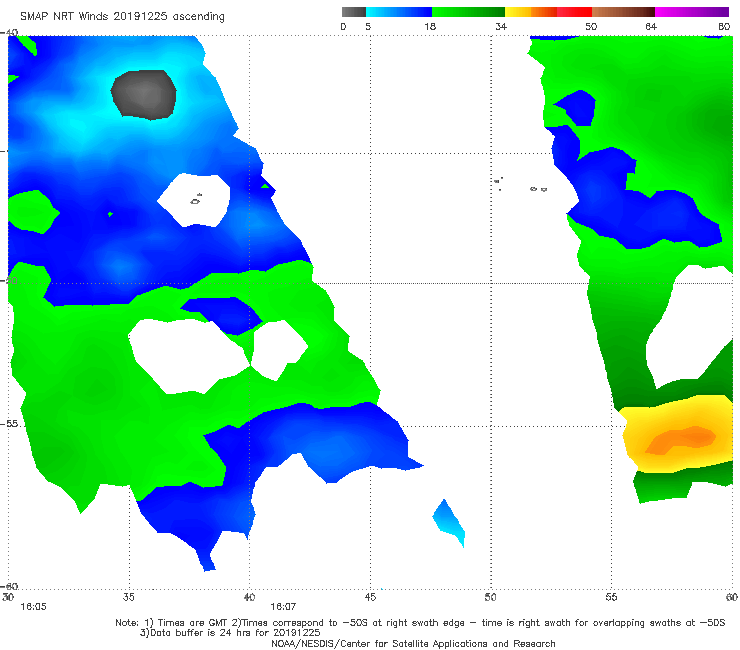Click the title "SMAP NRT Winds 20191225 ascending"

(x=122, y=16)
